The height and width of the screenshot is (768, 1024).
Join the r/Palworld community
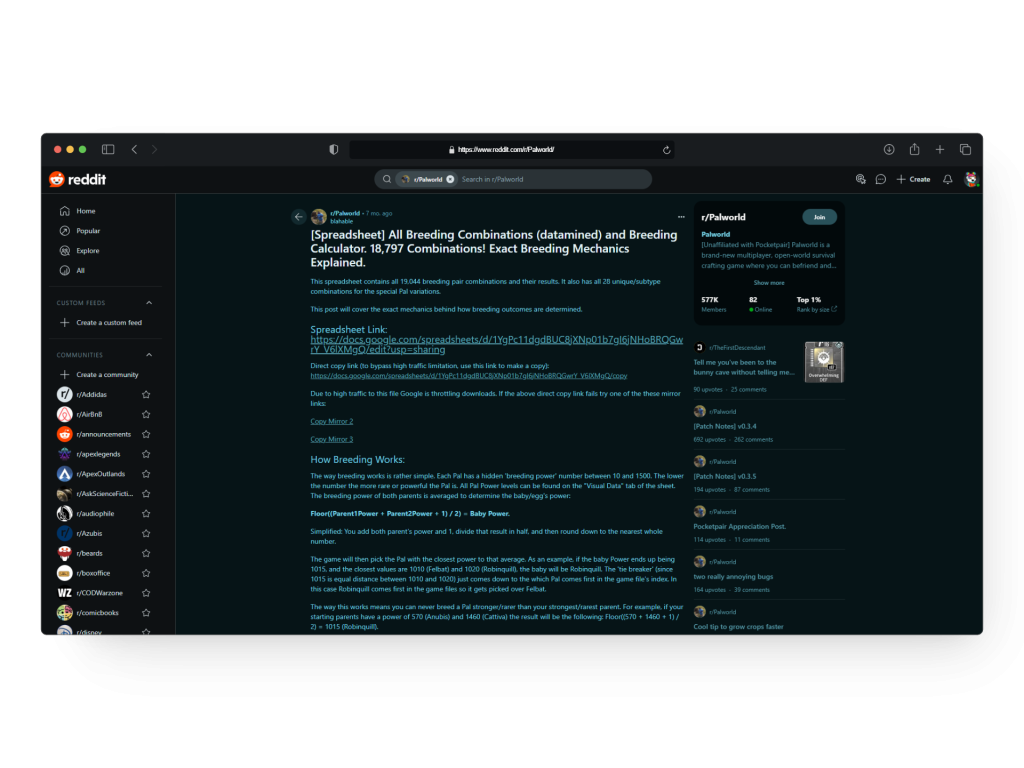[819, 217]
